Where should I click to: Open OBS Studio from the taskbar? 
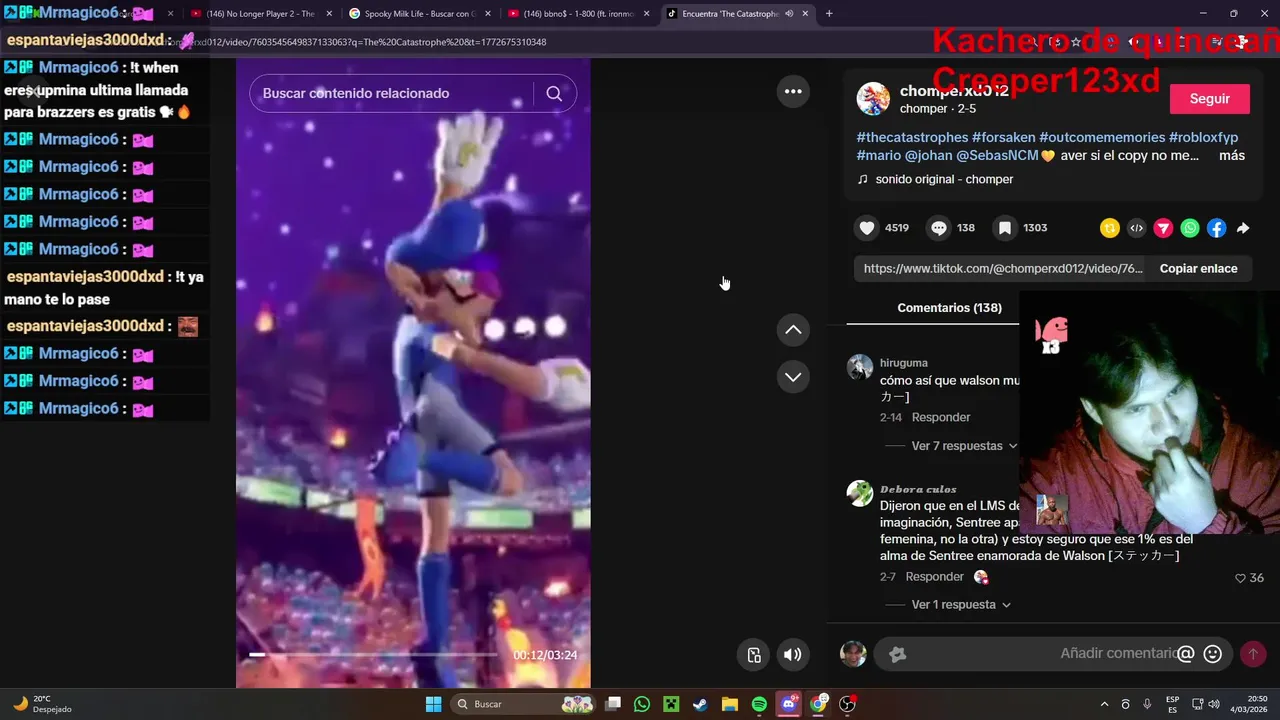[848, 704]
